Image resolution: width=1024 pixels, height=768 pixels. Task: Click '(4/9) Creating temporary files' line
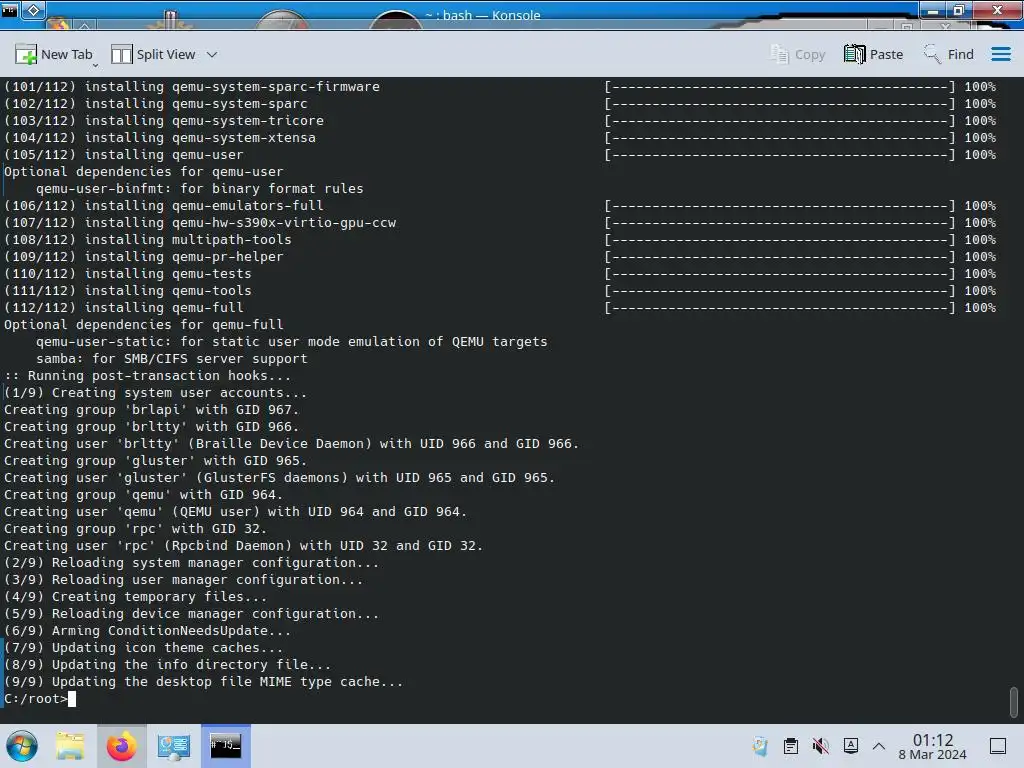[136, 597]
